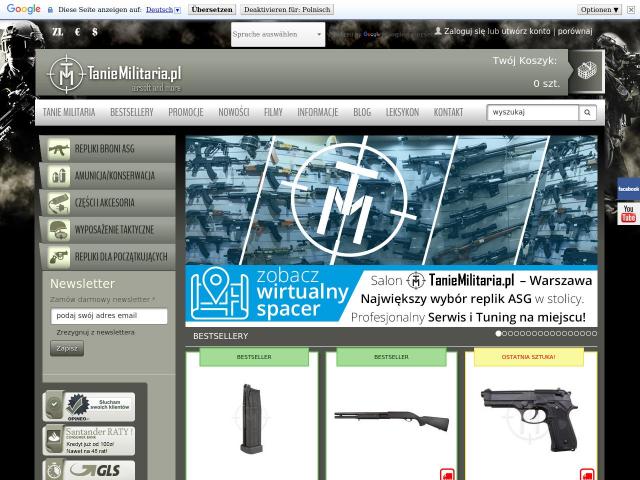Click the ammunition icon for Amunicja/Konserwacja

pos(59,176)
